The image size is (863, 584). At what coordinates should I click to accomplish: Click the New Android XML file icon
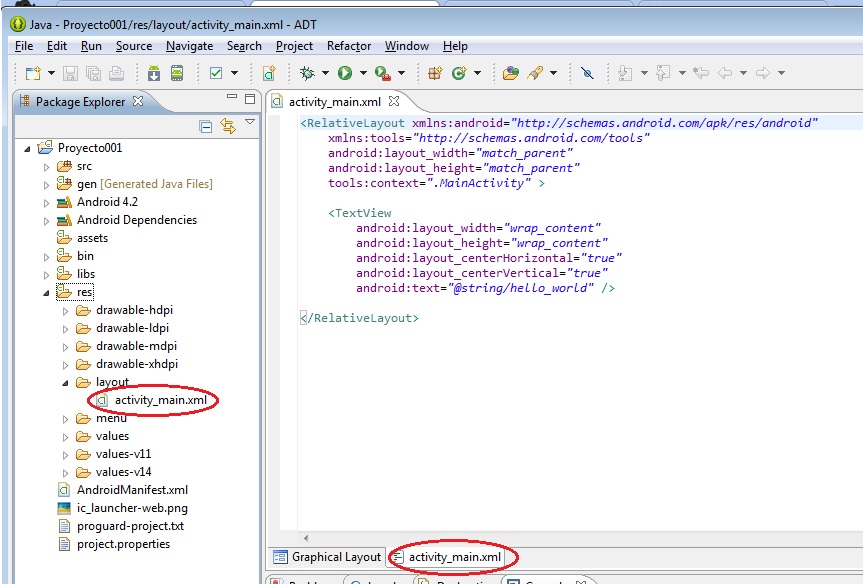[x=269, y=73]
